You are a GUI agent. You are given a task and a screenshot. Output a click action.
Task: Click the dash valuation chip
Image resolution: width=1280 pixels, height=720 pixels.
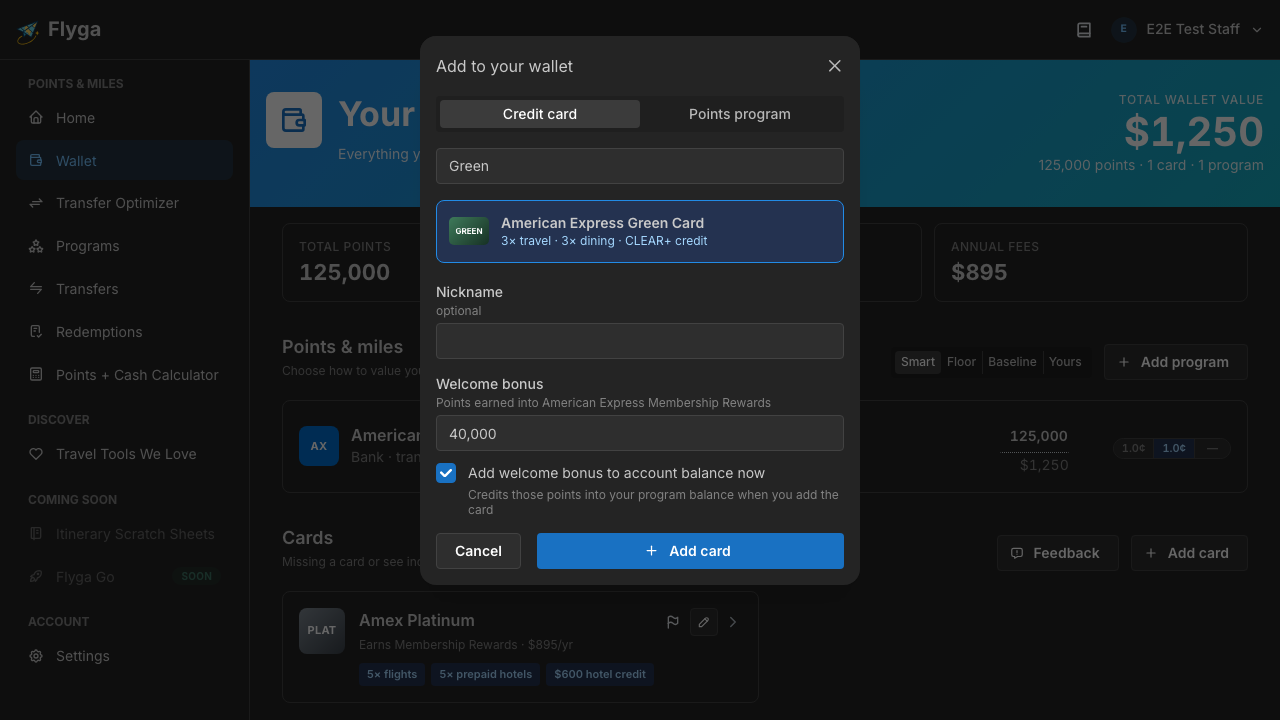coord(1212,448)
